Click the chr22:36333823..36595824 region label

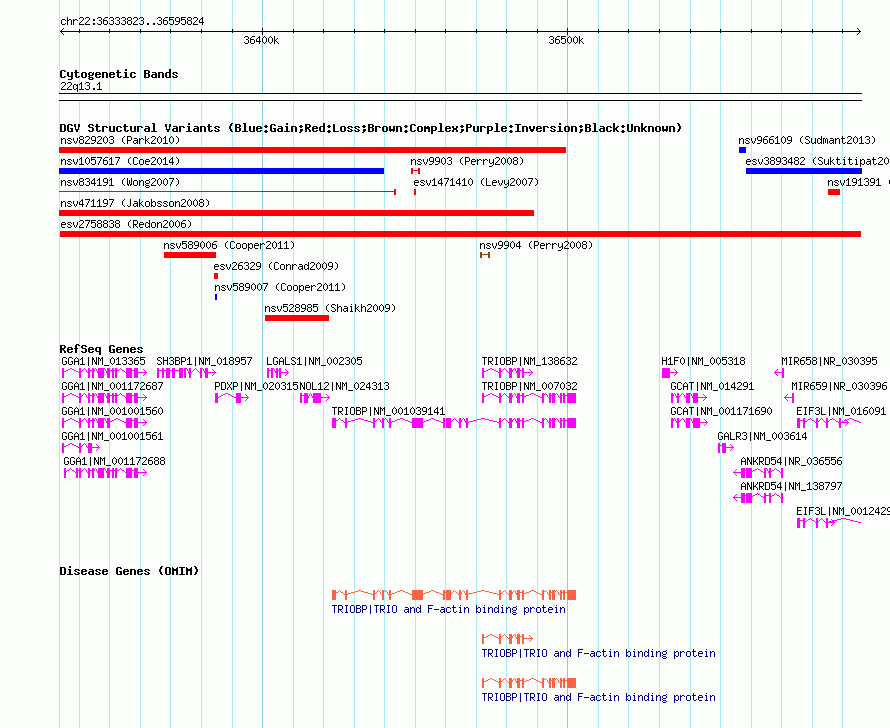tap(132, 21)
